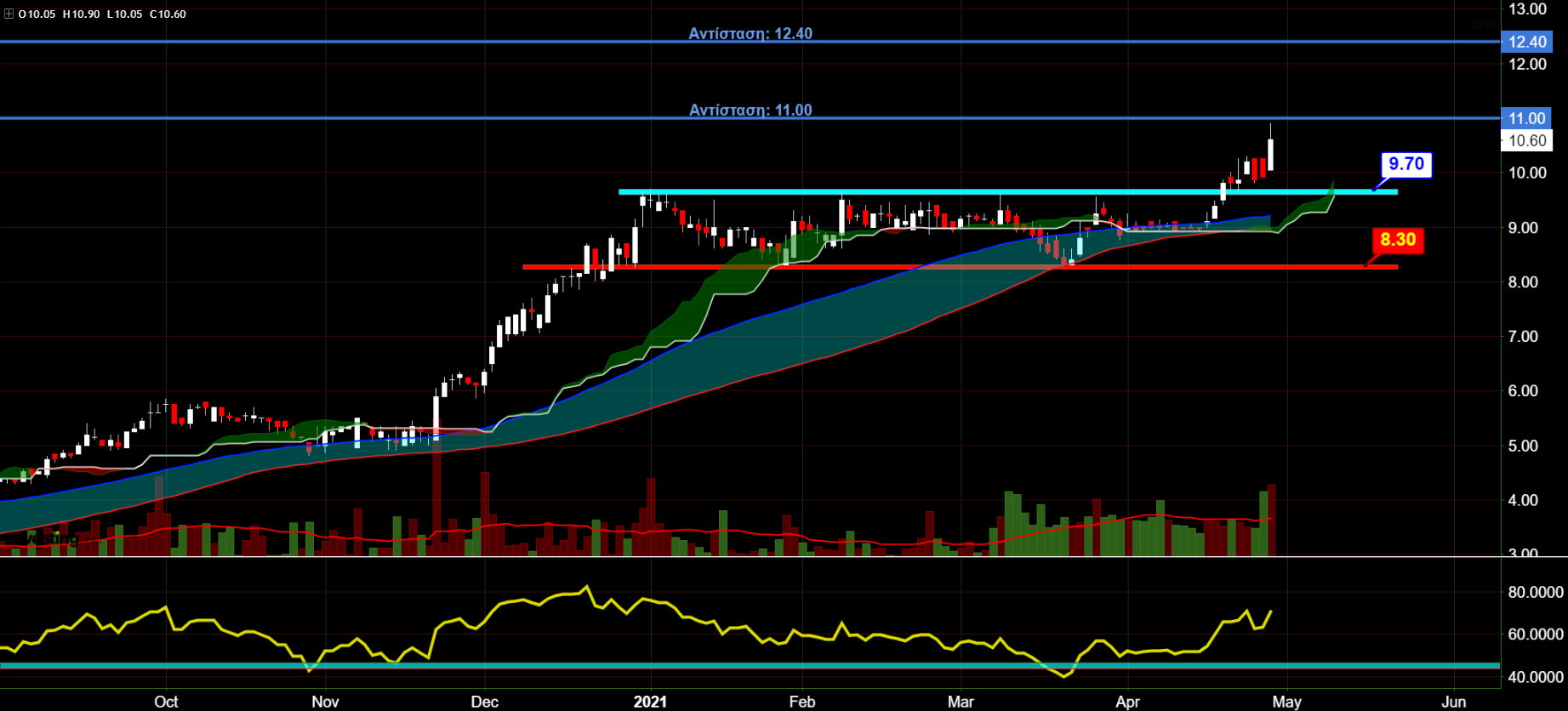
Task: Click the 13.00 label on the price axis
Action: 1527,9
